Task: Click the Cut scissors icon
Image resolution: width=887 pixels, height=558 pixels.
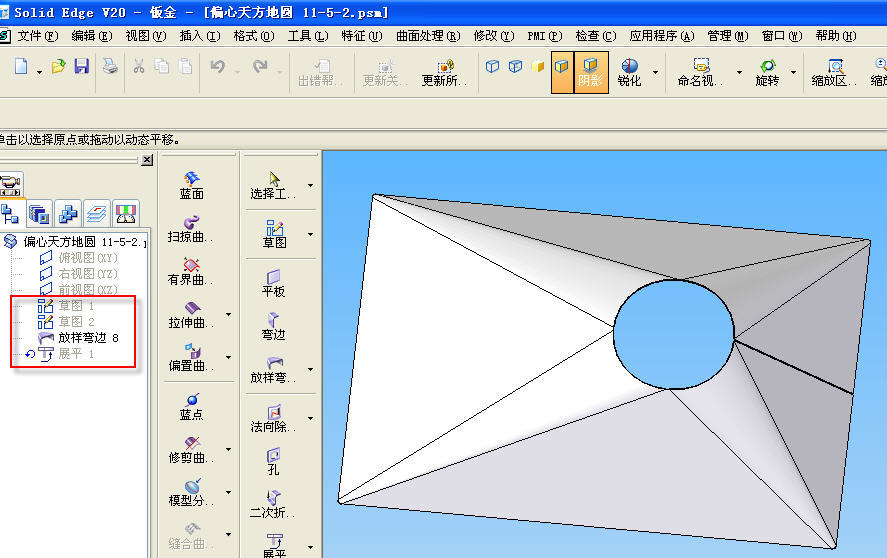Action: [x=139, y=66]
